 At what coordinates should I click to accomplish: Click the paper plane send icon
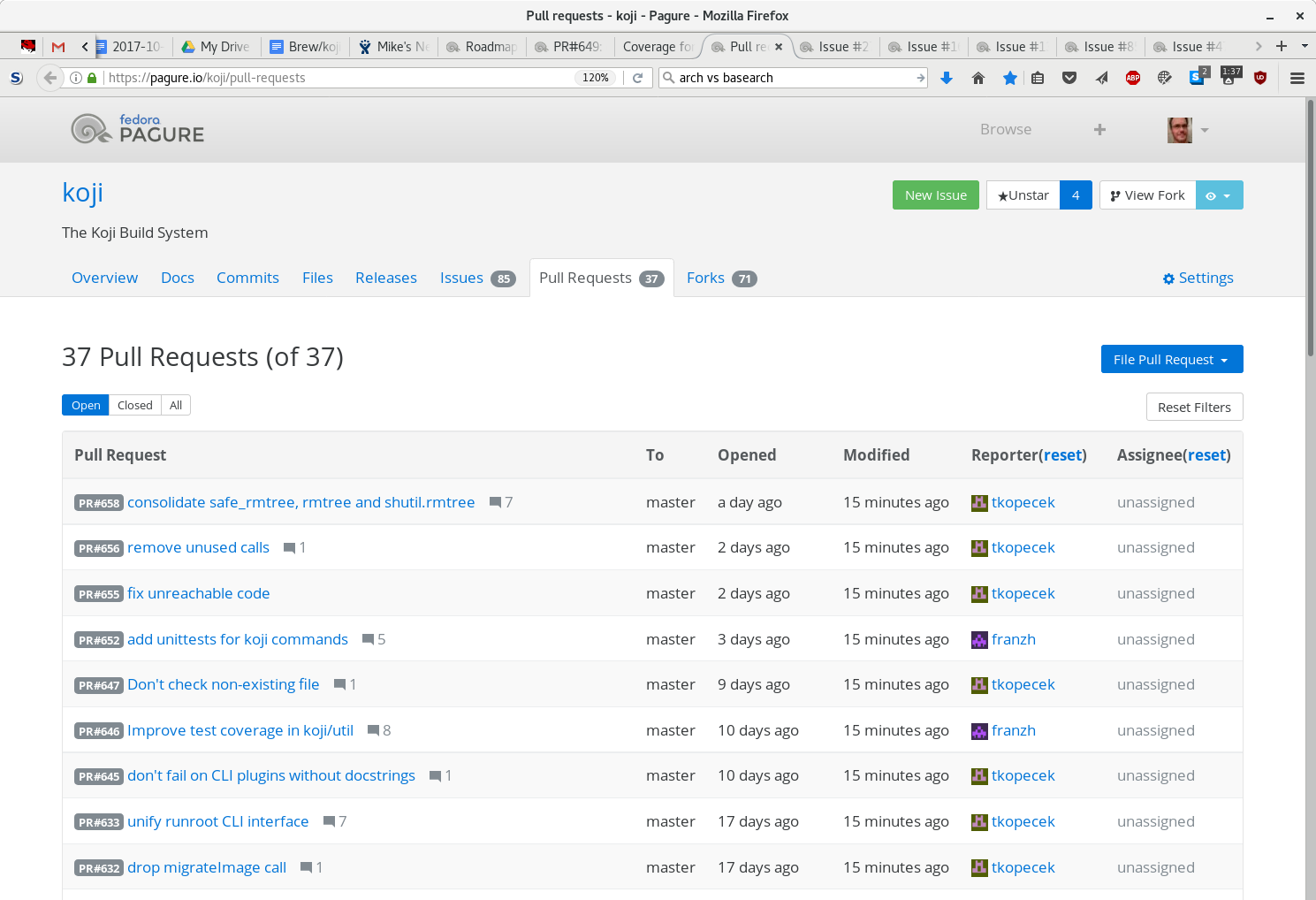pos(1101,78)
